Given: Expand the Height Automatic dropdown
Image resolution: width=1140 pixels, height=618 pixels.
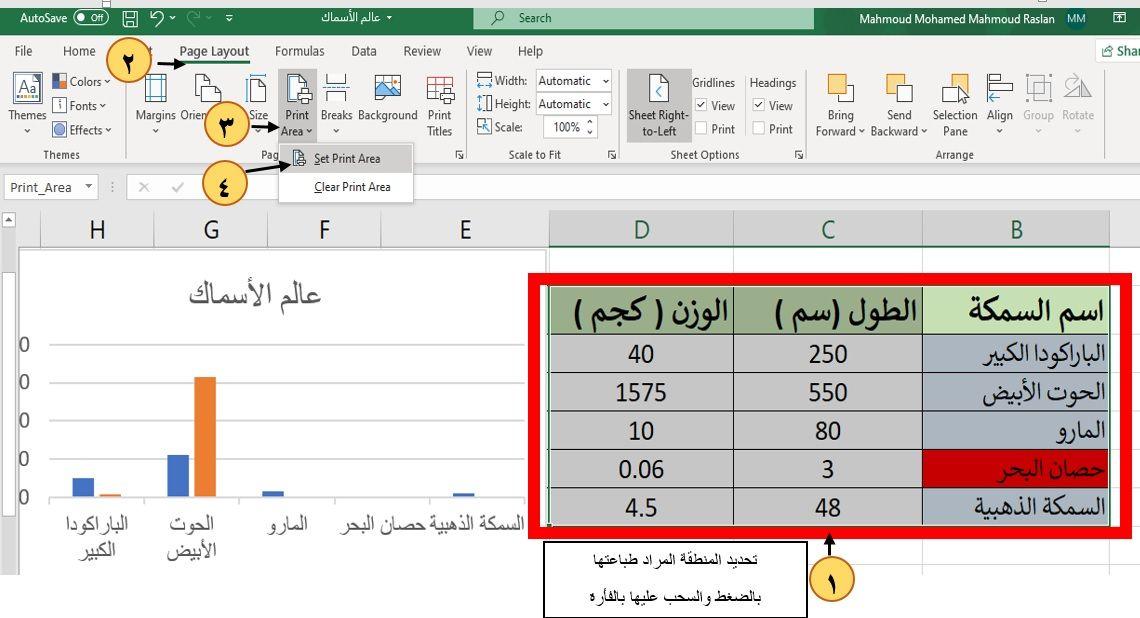Looking at the screenshot, I should click(604, 104).
